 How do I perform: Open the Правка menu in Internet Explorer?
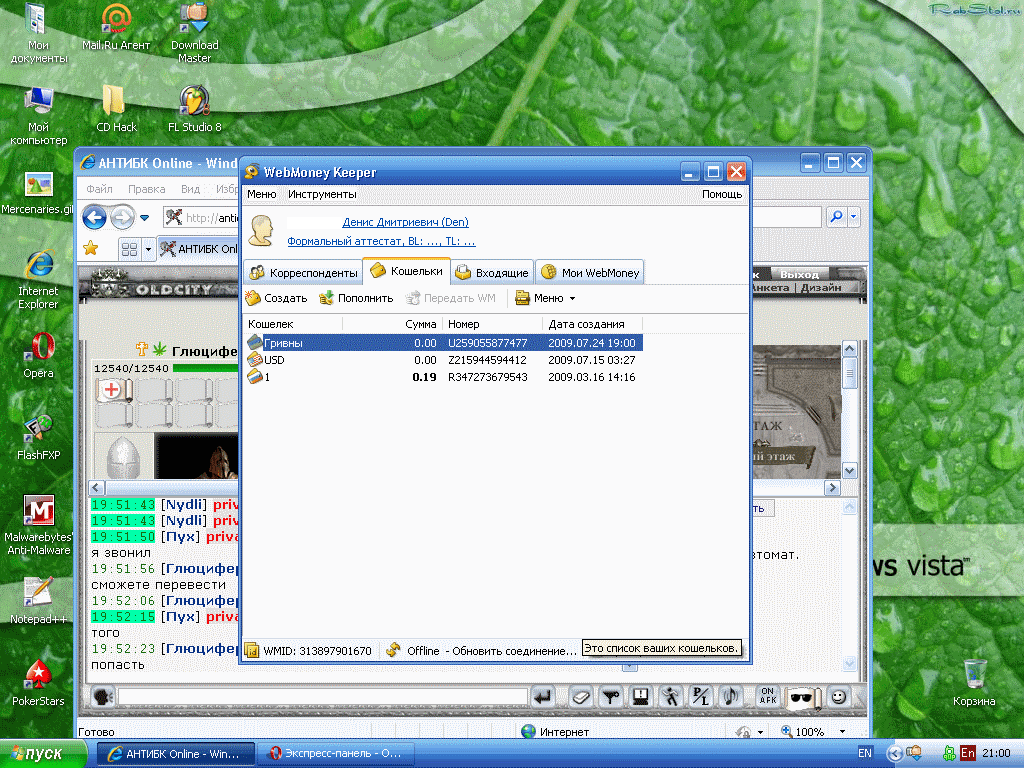[146, 189]
